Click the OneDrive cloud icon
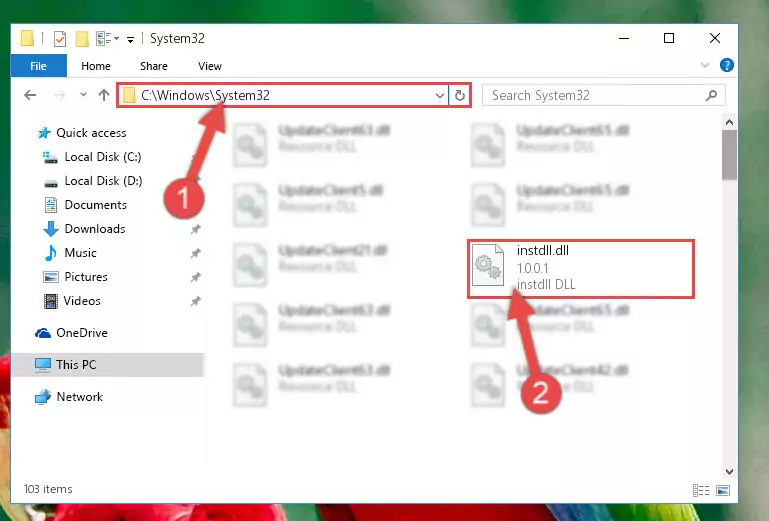Viewport: 769px width, 521px height. pyautogui.click(x=43, y=334)
